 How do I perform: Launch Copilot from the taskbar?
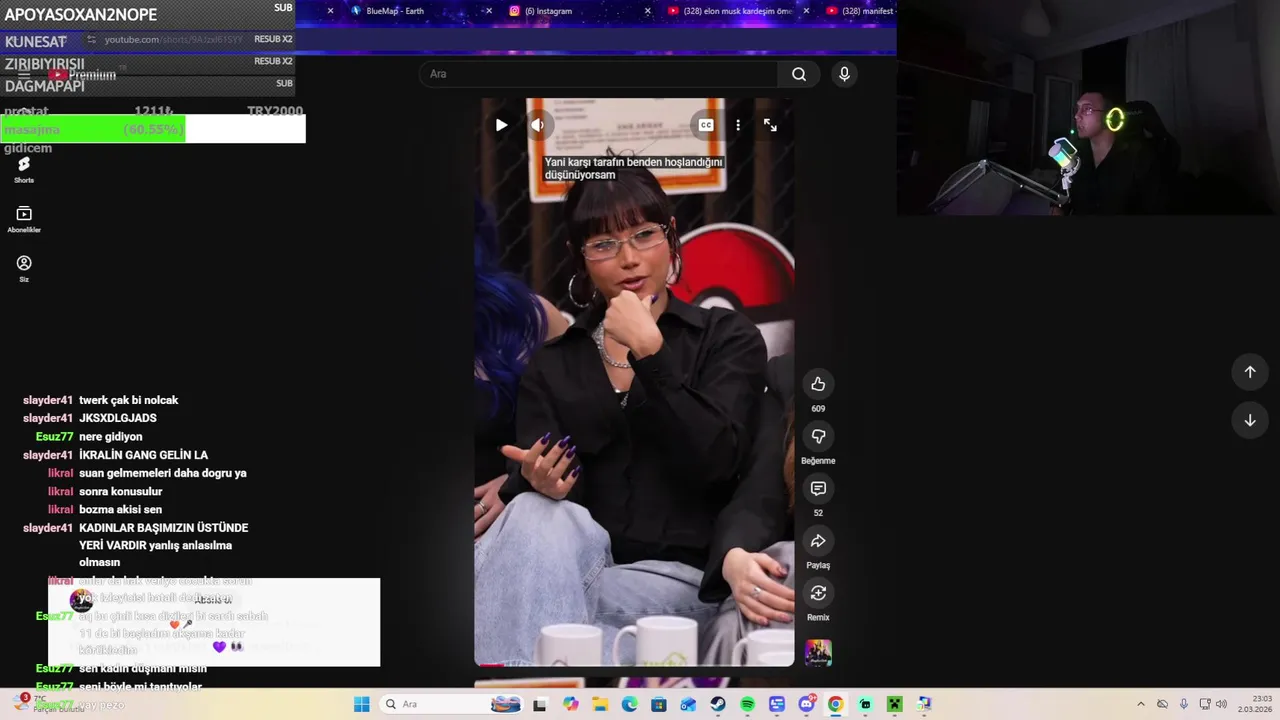point(570,704)
